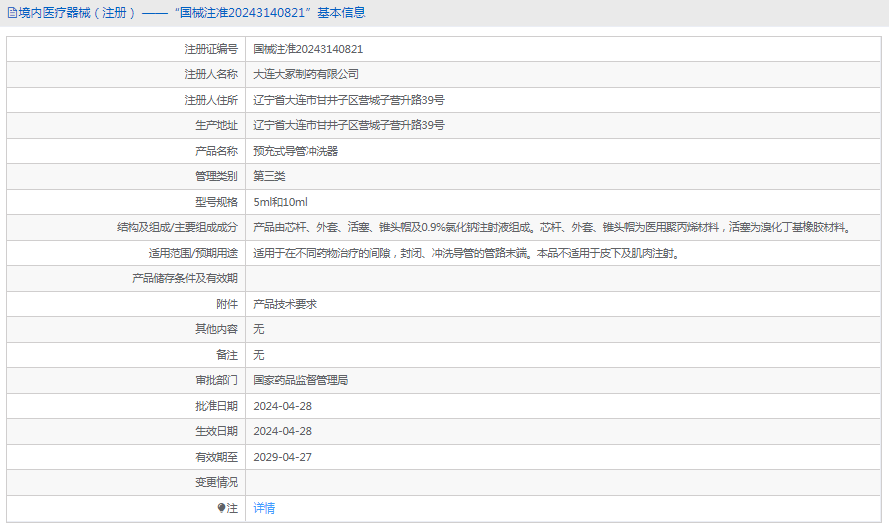Click the 备注 field label

point(227,356)
